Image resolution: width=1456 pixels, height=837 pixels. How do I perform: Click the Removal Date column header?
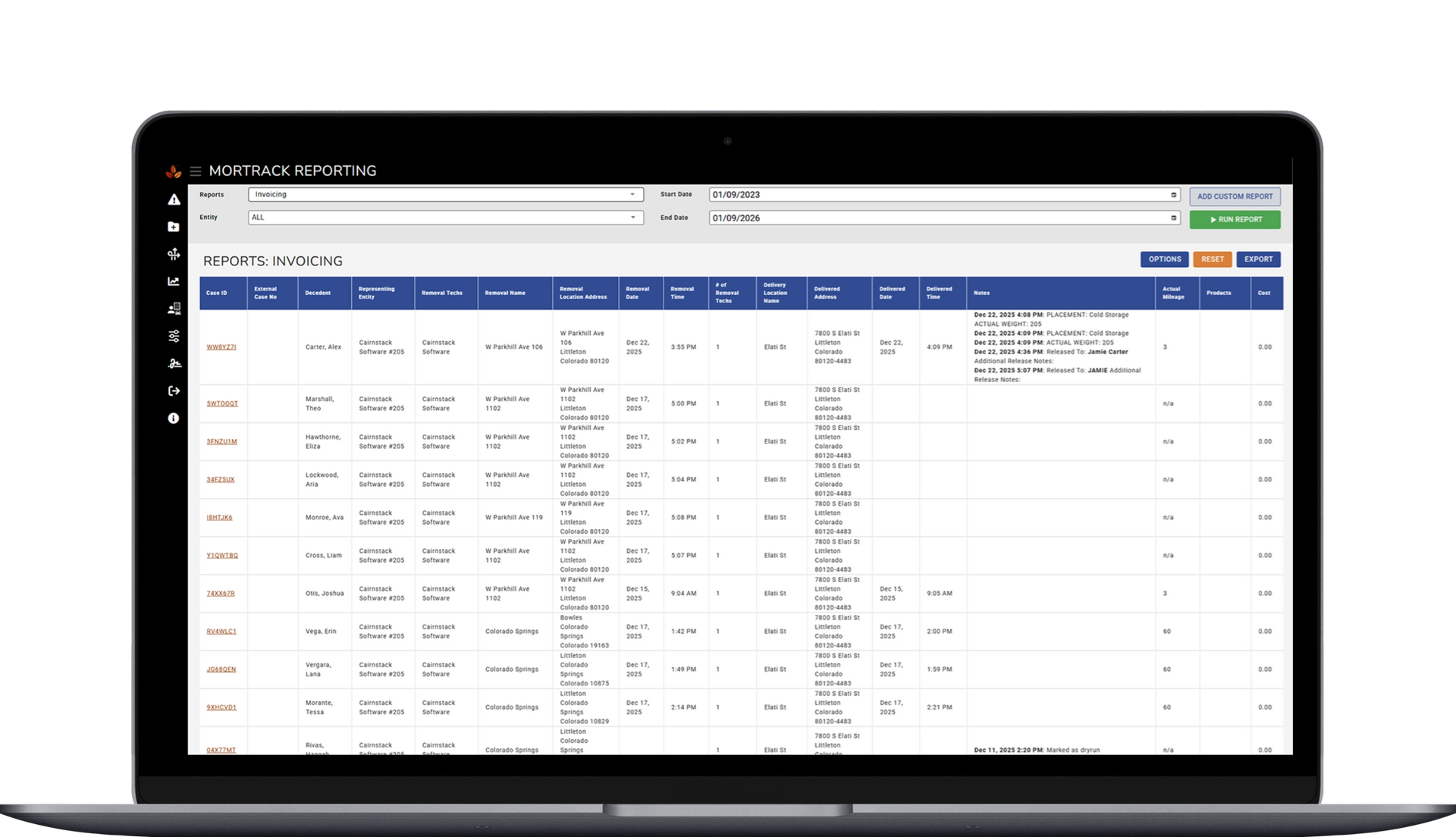(x=638, y=293)
